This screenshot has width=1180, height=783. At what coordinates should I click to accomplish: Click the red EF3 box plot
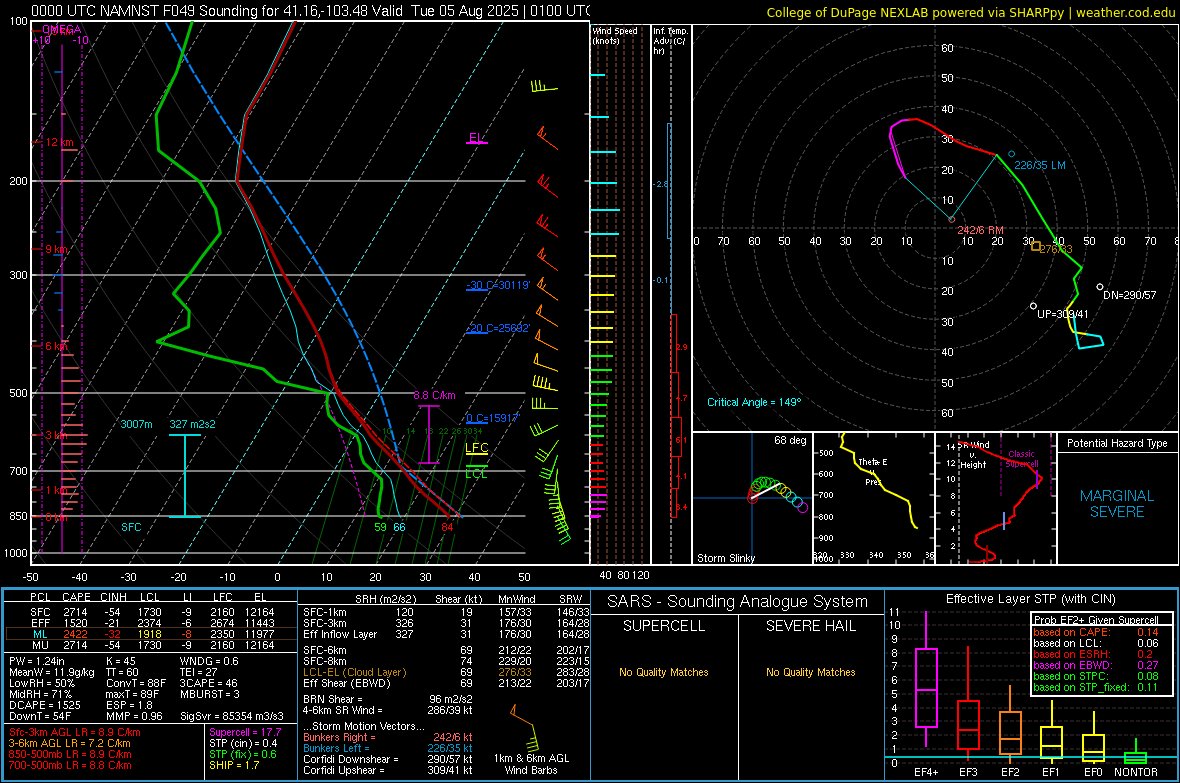tap(968, 725)
